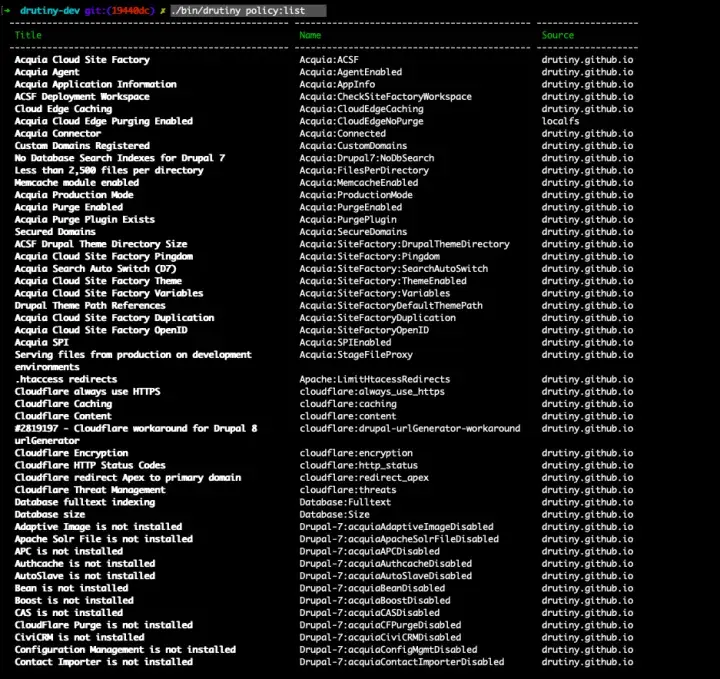Click the 'Cloud Edge Caching' title
Image resolution: width=720 pixels, height=679 pixels.
pyautogui.click(x=63, y=109)
